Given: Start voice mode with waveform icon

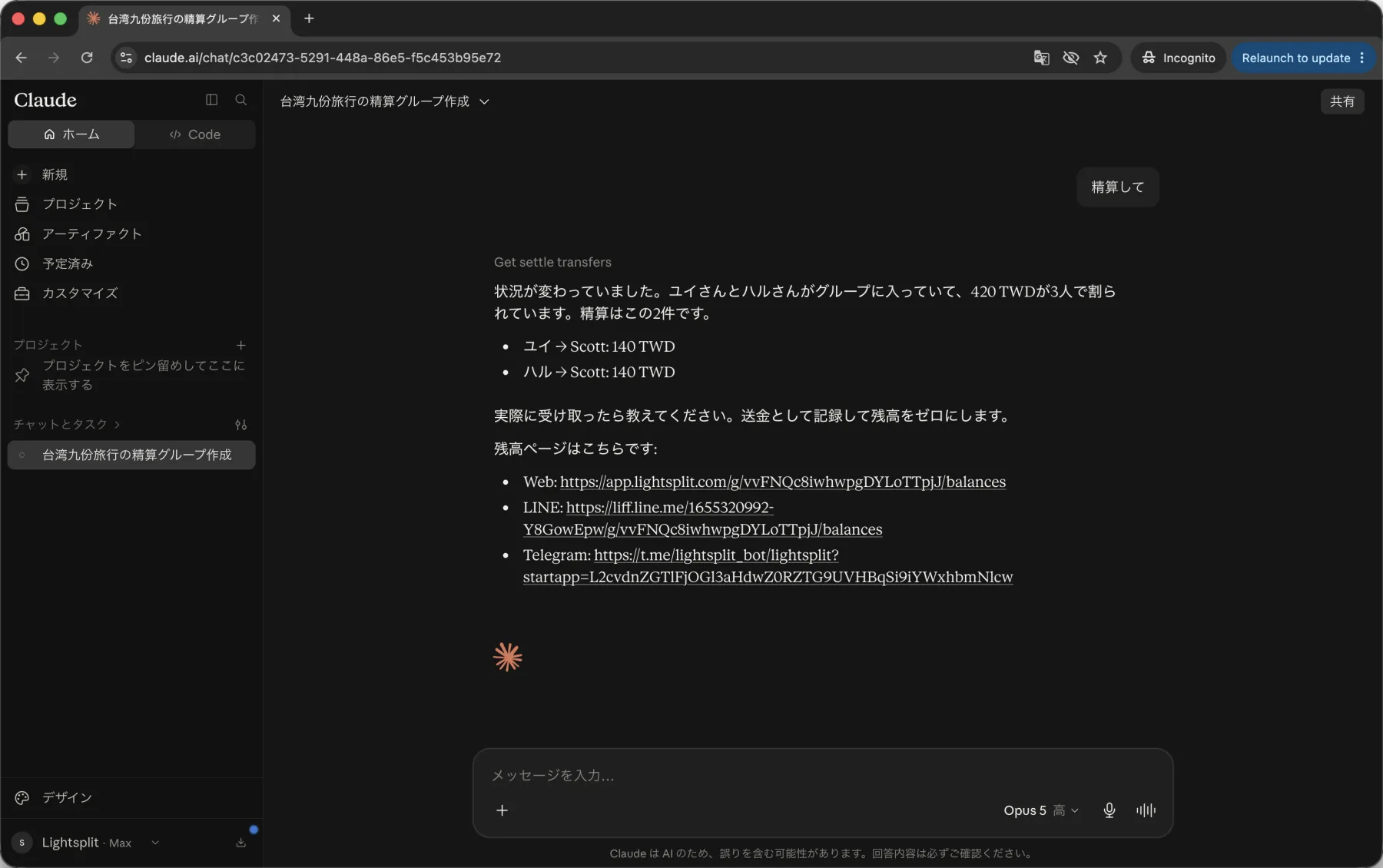Looking at the screenshot, I should click(x=1146, y=810).
